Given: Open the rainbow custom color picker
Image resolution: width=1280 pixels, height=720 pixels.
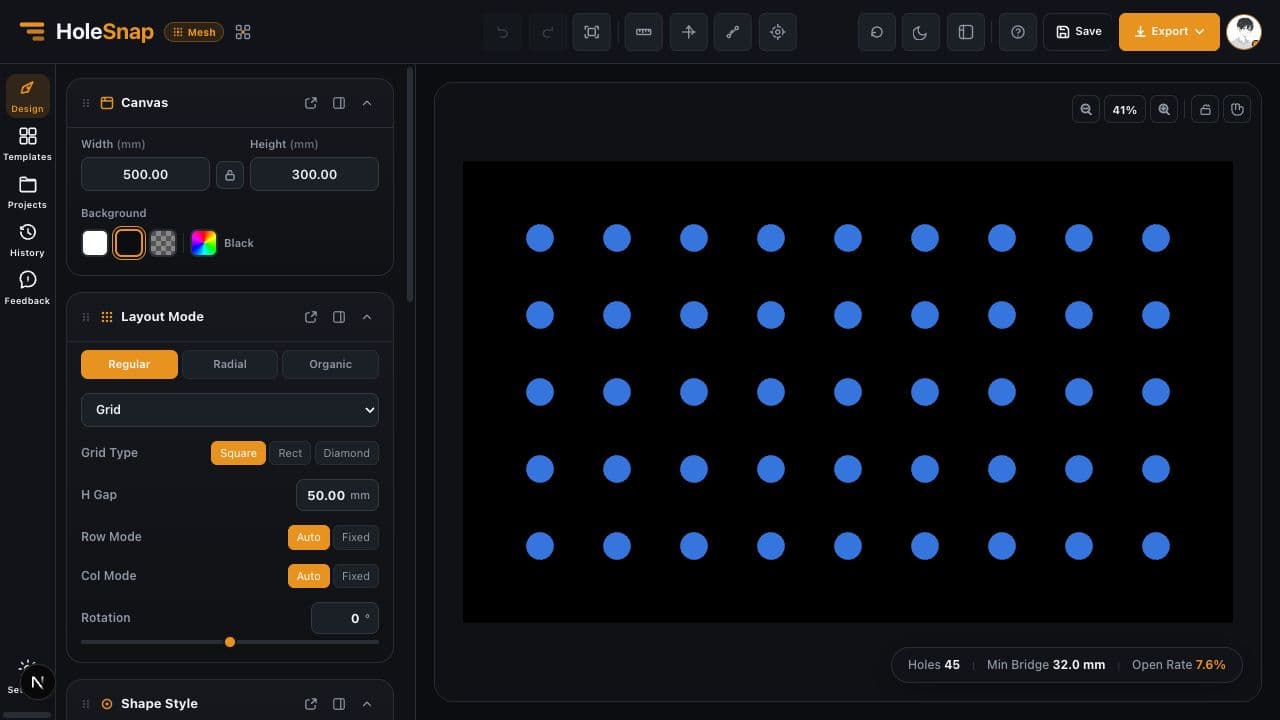Looking at the screenshot, I should pos(204,243).
